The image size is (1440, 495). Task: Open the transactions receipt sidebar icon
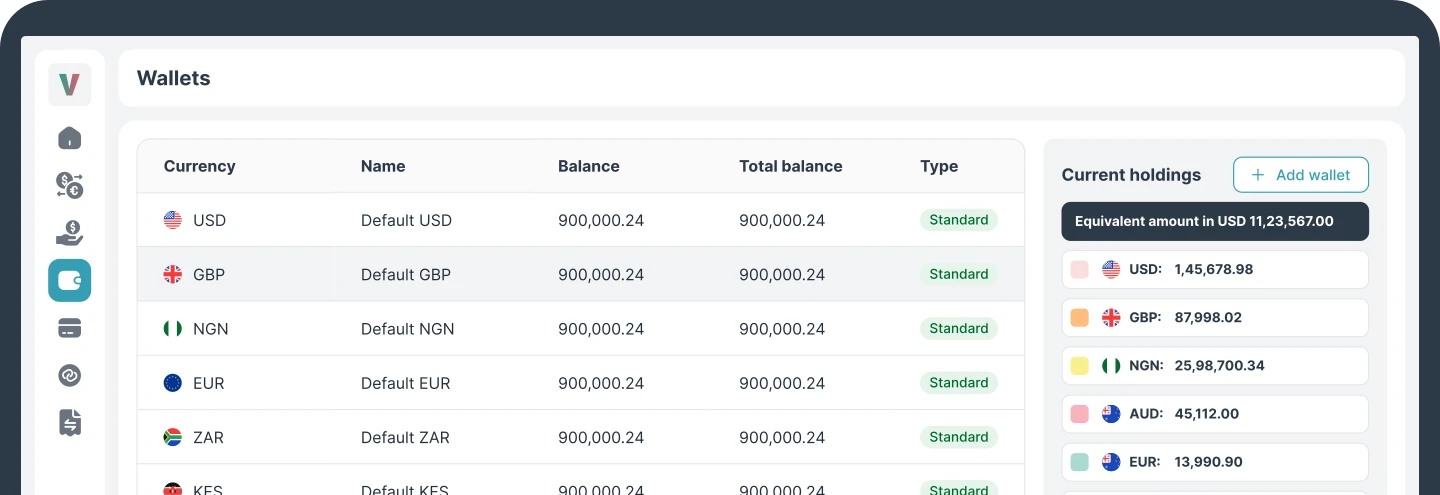coord(69,423)
